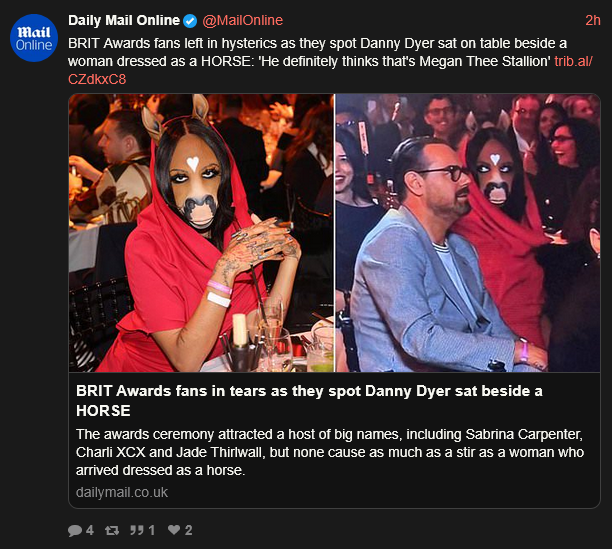Screen dimensions: 612x549
Task: Open the Daily Mail Online display name
Action: coord(124,20)
